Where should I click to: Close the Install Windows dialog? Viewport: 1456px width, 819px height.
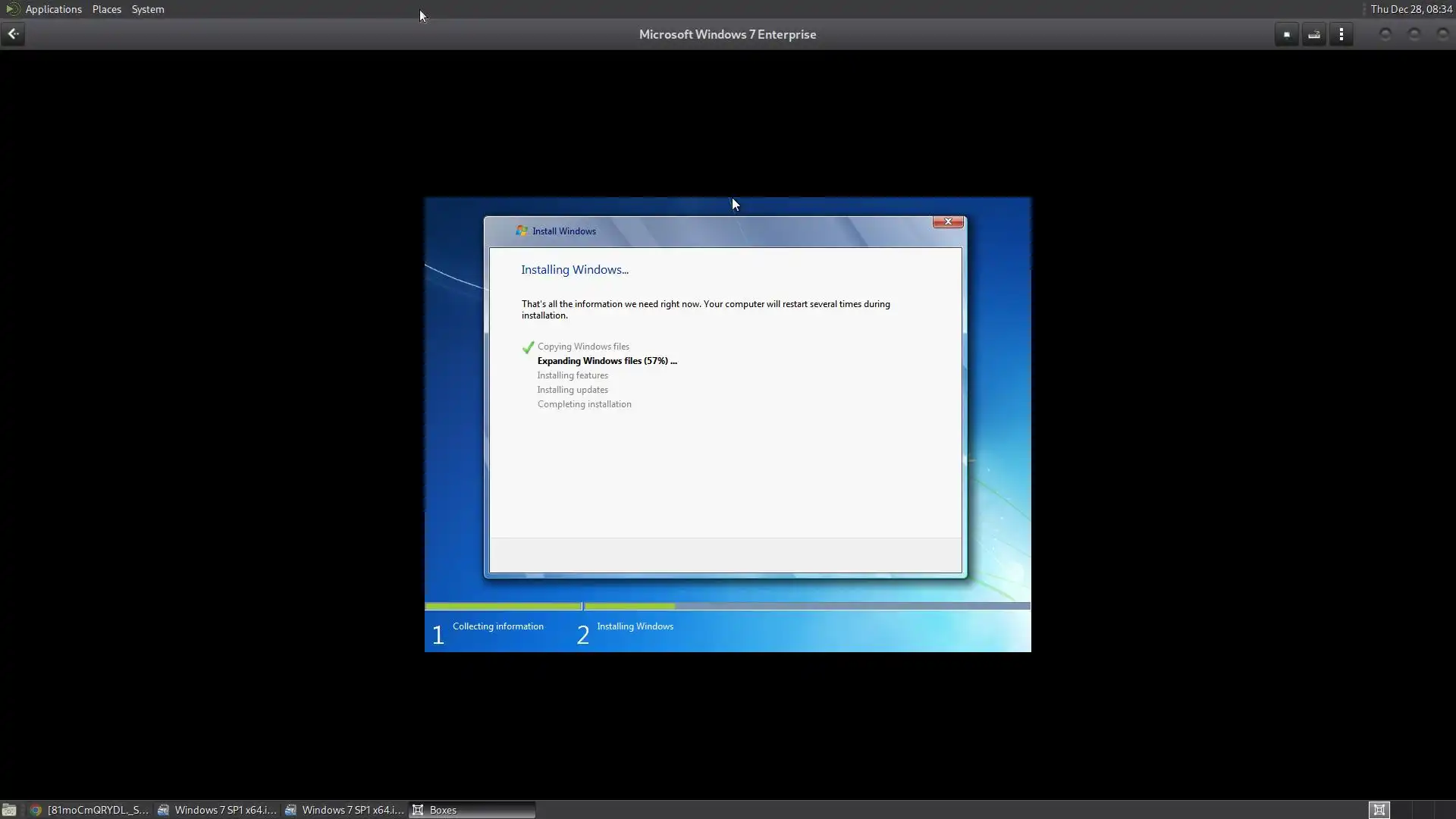[947, 221]
